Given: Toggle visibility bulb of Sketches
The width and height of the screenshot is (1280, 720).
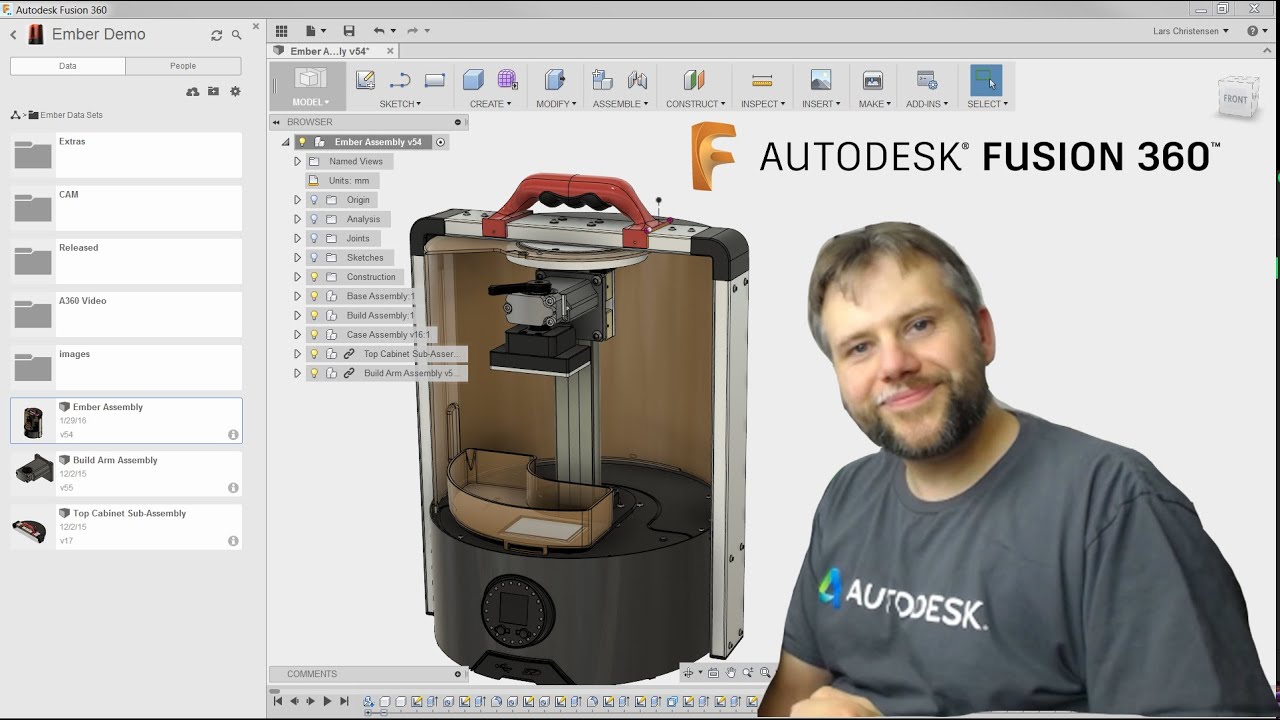Looking at the screenshot, I should tap(313, 258).
